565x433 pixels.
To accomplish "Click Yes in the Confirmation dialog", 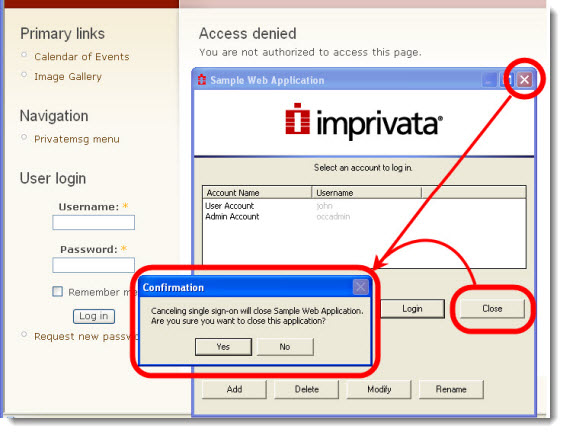I will [223, 347].
